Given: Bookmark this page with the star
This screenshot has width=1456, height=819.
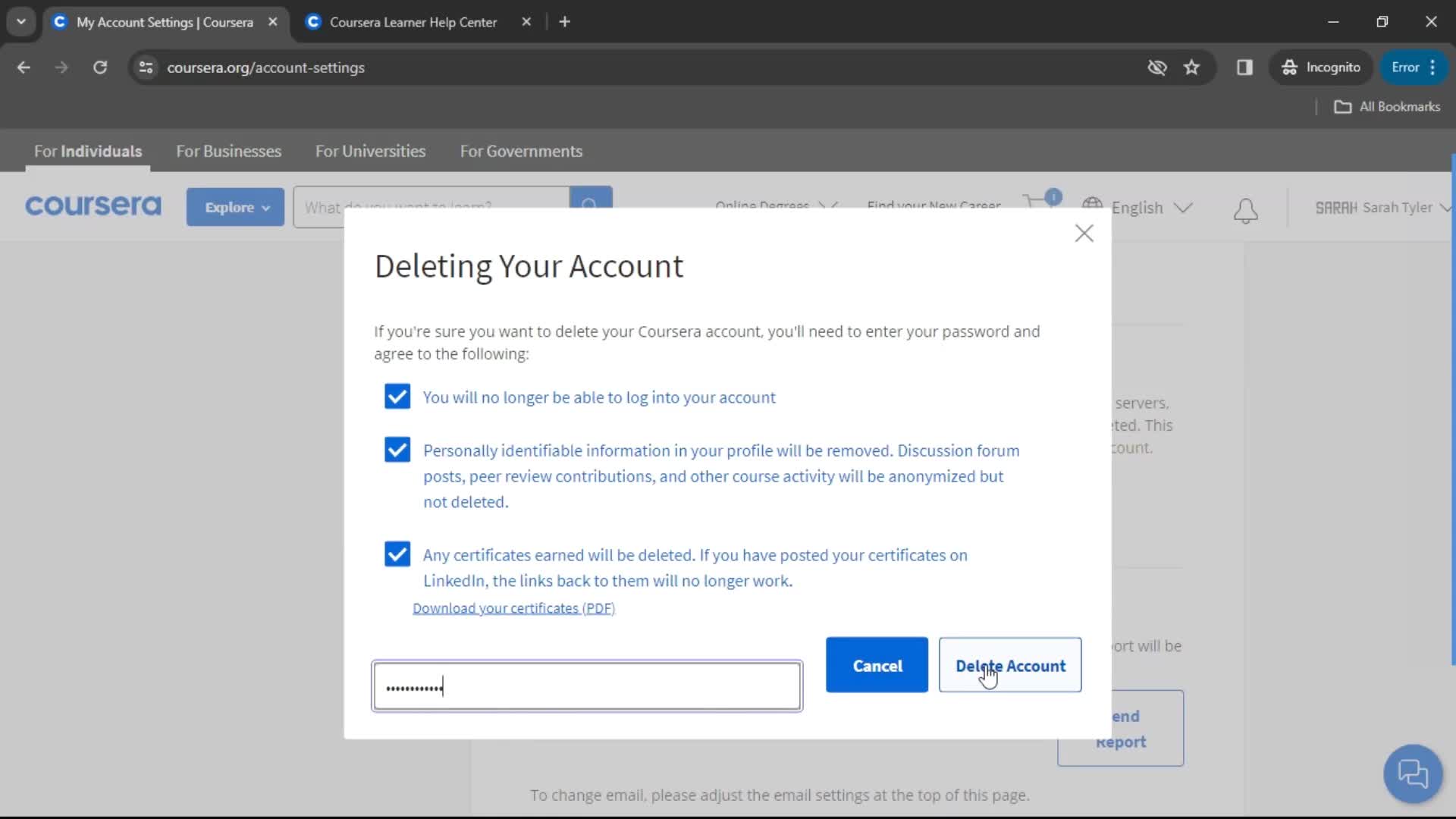Looking at the screenshot, I should [1191, 67].
